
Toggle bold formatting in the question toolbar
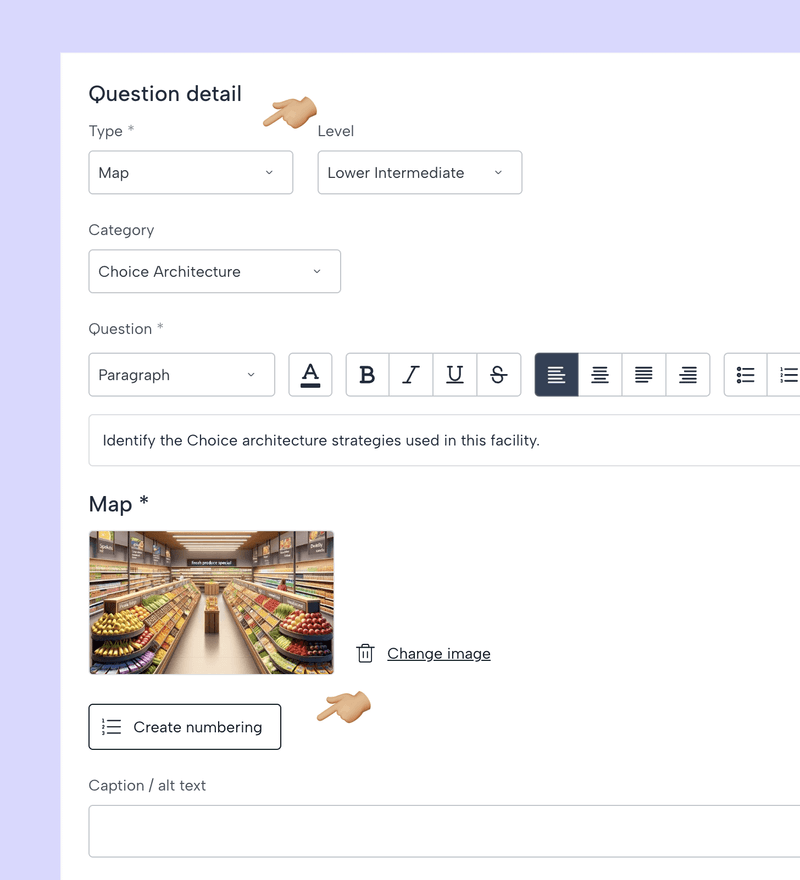367,375
